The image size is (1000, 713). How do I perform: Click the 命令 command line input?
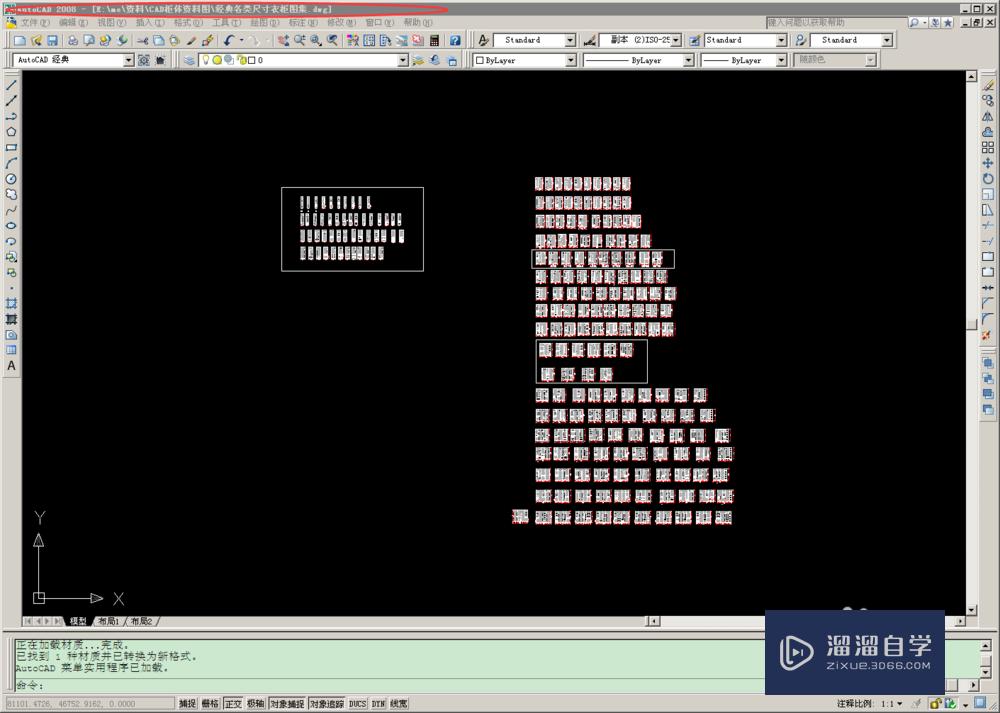[390, 686]
